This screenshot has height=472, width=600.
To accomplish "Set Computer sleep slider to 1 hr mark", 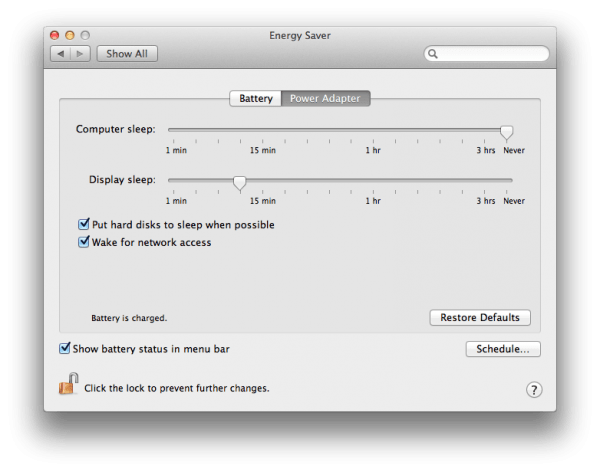I will [x=372, y=130].
